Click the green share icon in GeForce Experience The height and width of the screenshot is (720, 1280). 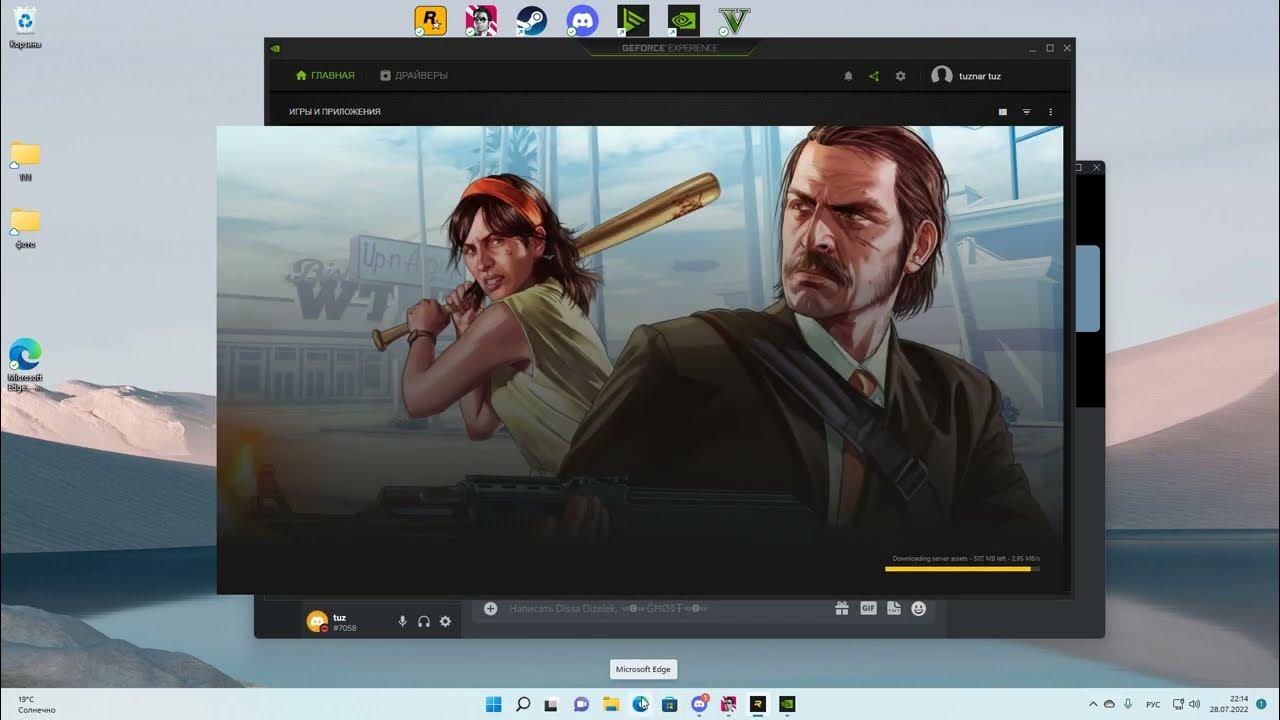coord(874,76)
